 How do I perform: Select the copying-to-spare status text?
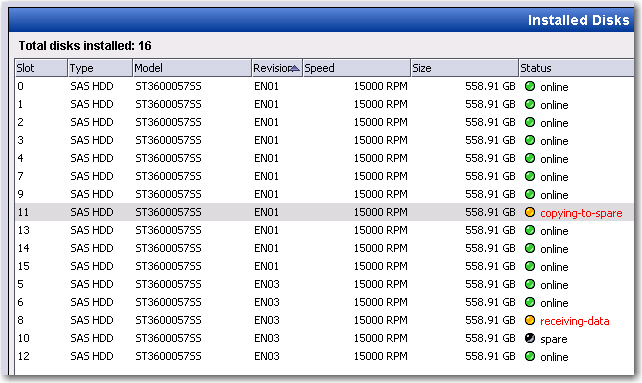pyautogui.click(x=581, y=213)
